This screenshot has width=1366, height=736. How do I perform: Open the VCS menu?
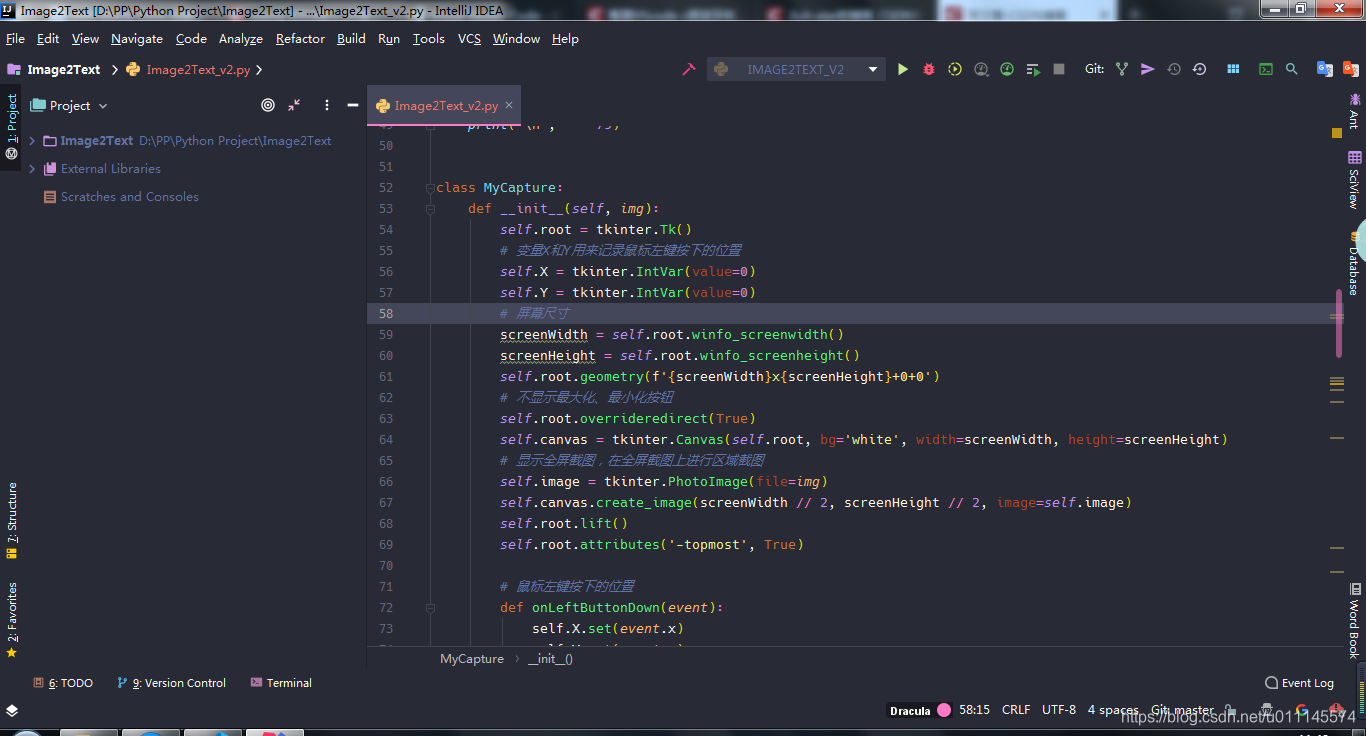pos(469,38)
